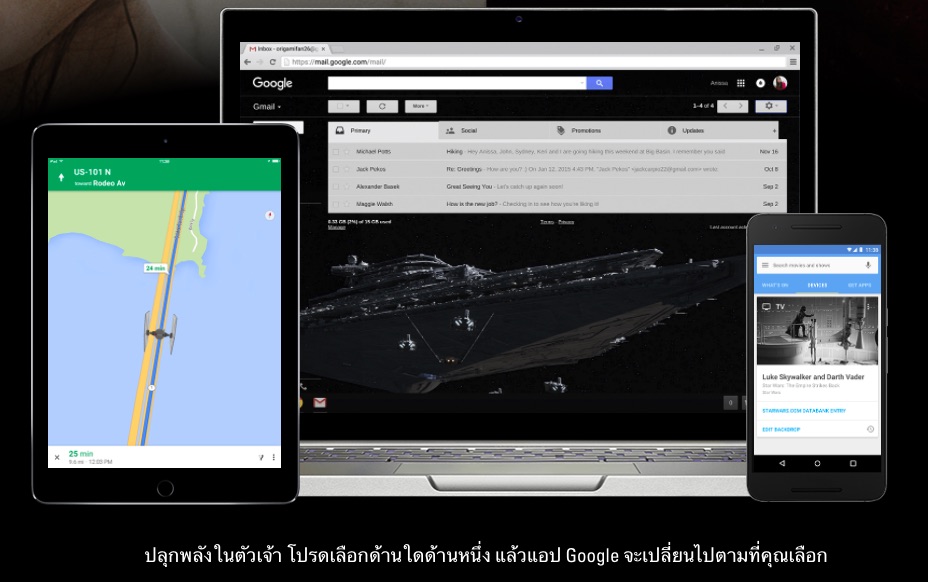Open the settings gear dropdown
Screen dimensions: 928x582
pos(771,106)
